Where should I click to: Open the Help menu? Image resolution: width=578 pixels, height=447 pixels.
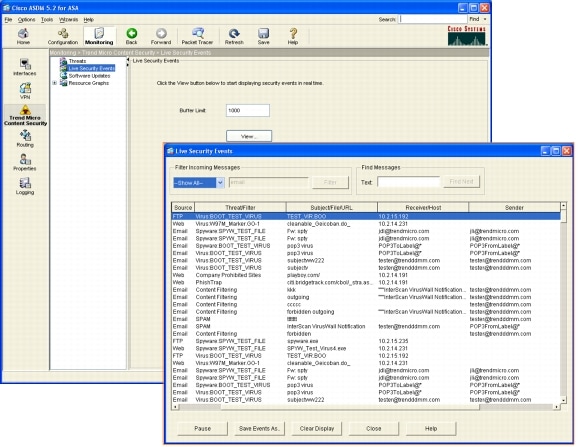88,20
